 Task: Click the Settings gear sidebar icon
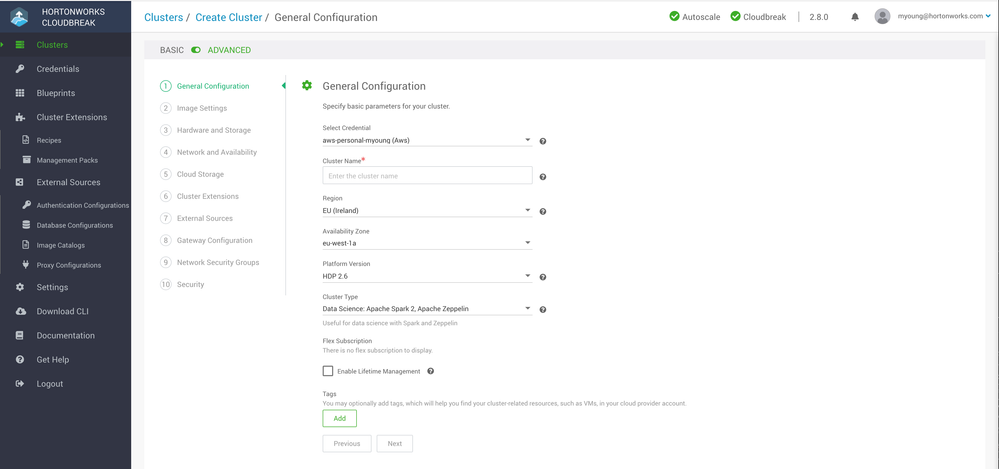(x=20, y=287)
